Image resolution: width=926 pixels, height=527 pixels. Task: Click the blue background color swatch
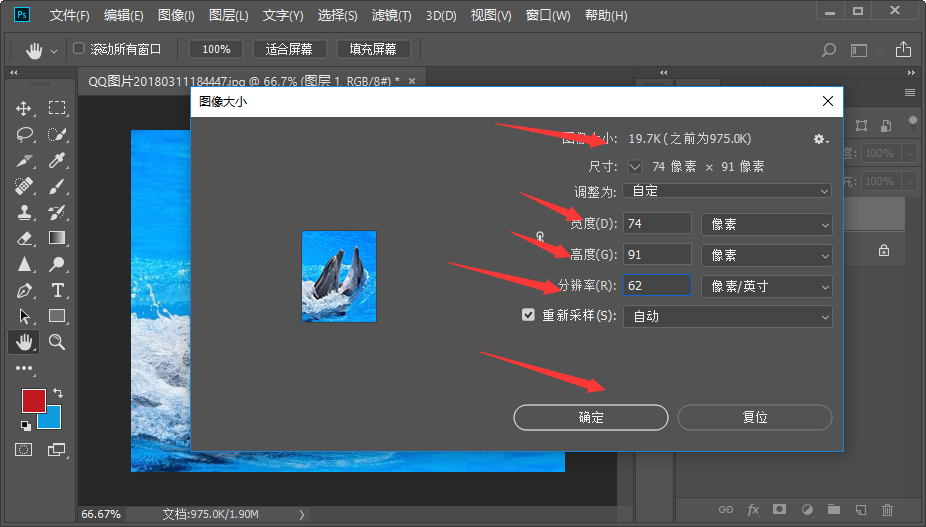53,418
